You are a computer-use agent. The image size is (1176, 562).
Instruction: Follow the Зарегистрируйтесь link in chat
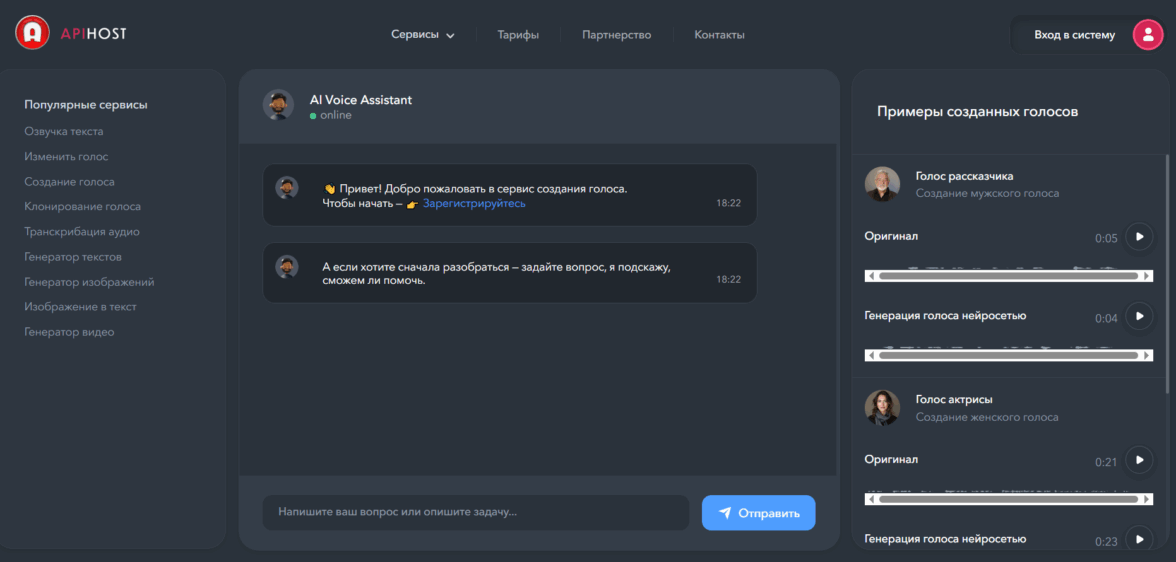[x=474, y=203]
